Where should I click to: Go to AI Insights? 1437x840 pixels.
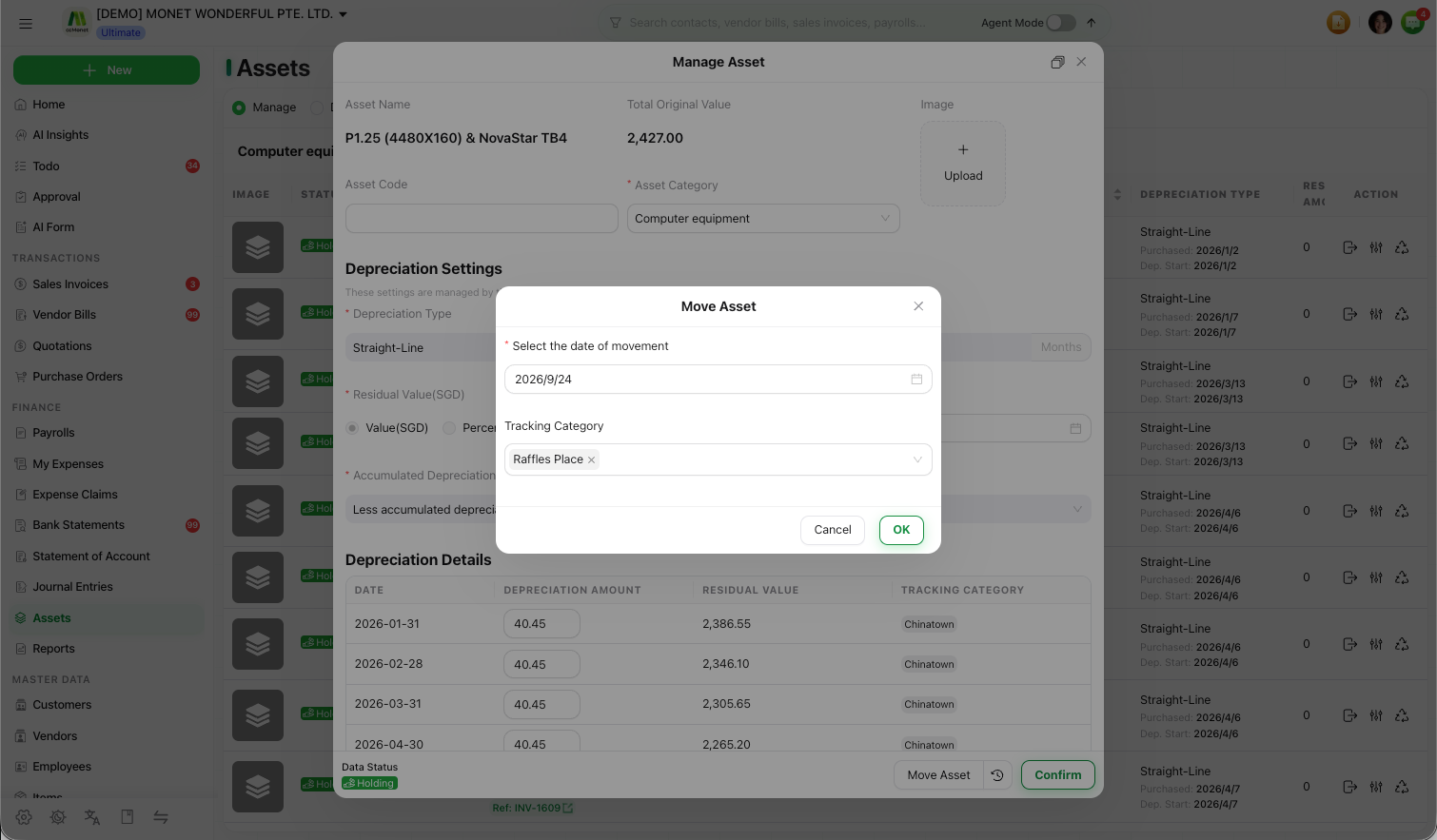pos(60,135)
